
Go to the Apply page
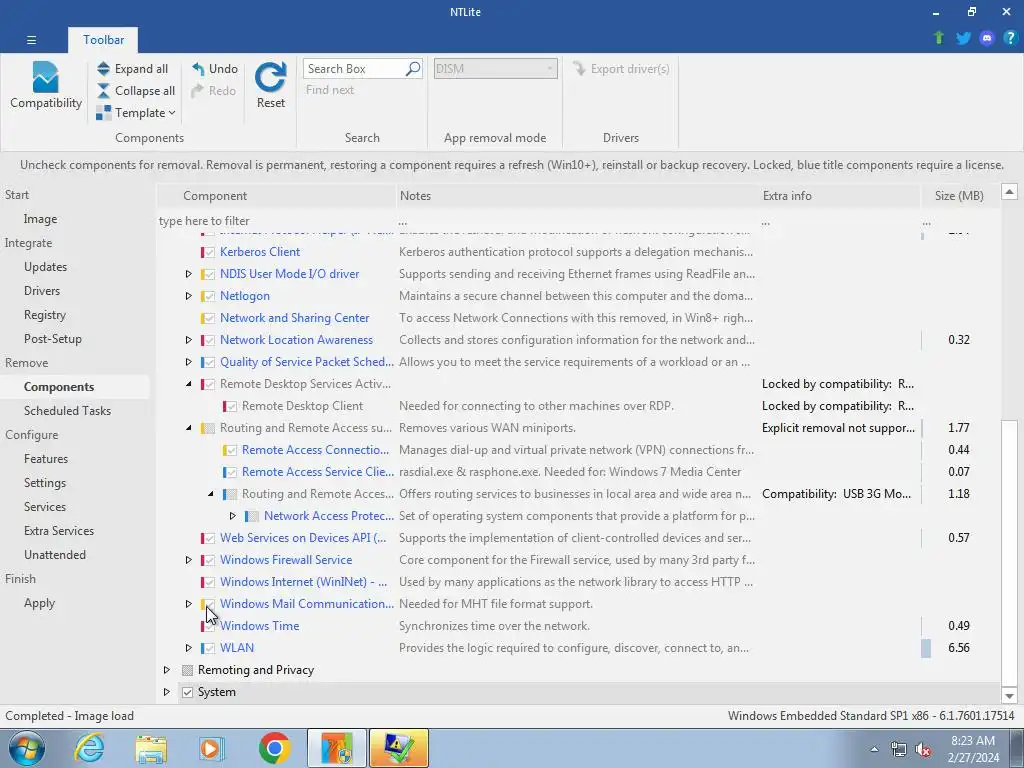pos(39,603)
